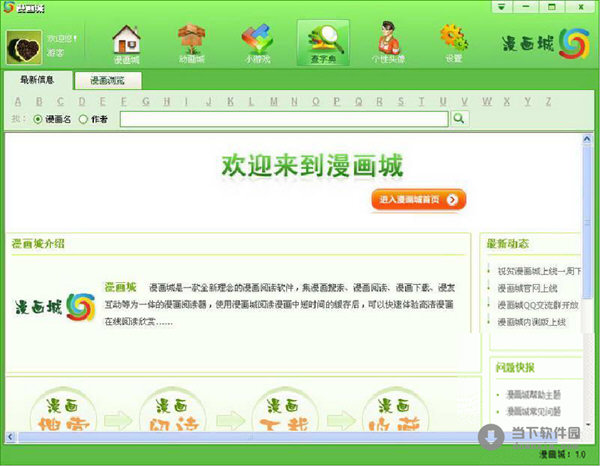Open news item 漫画城QQ交流群开放
Viewport: 600px width, 466px height.
coord(538,305)
